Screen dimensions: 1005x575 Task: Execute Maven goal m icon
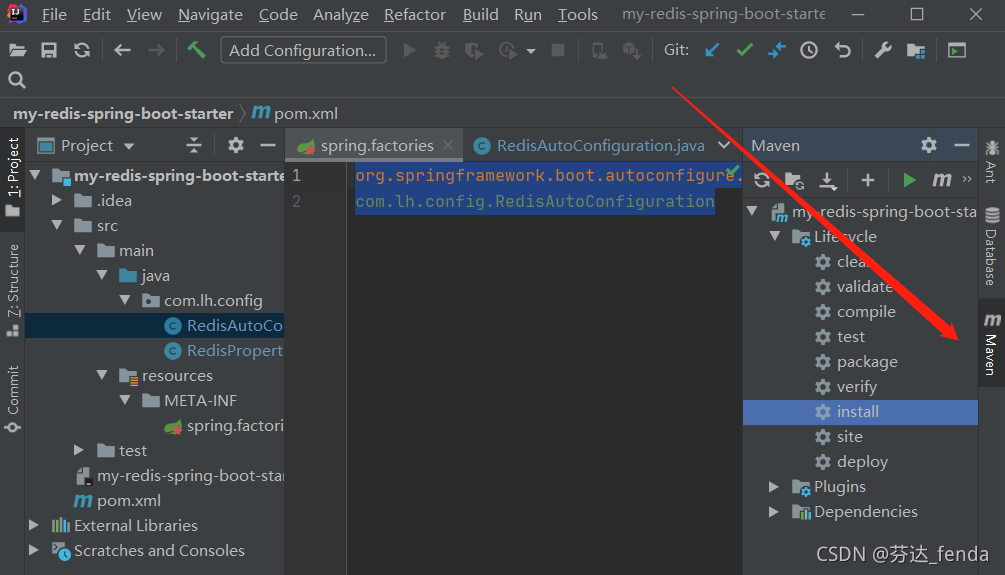pos(942,180)
